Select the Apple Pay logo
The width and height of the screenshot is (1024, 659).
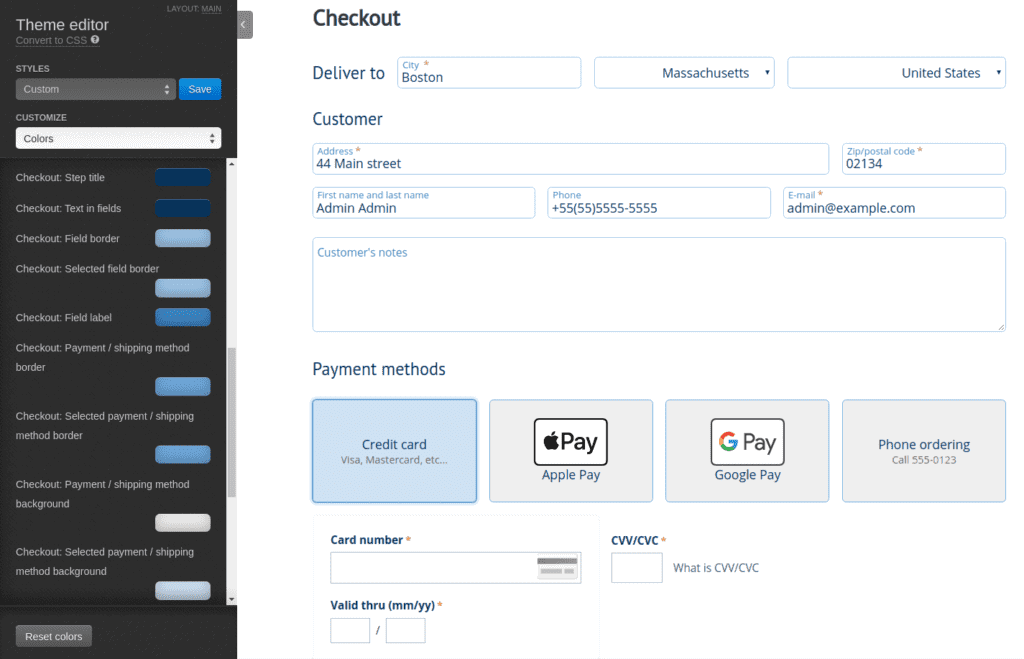tap(571, 442)
